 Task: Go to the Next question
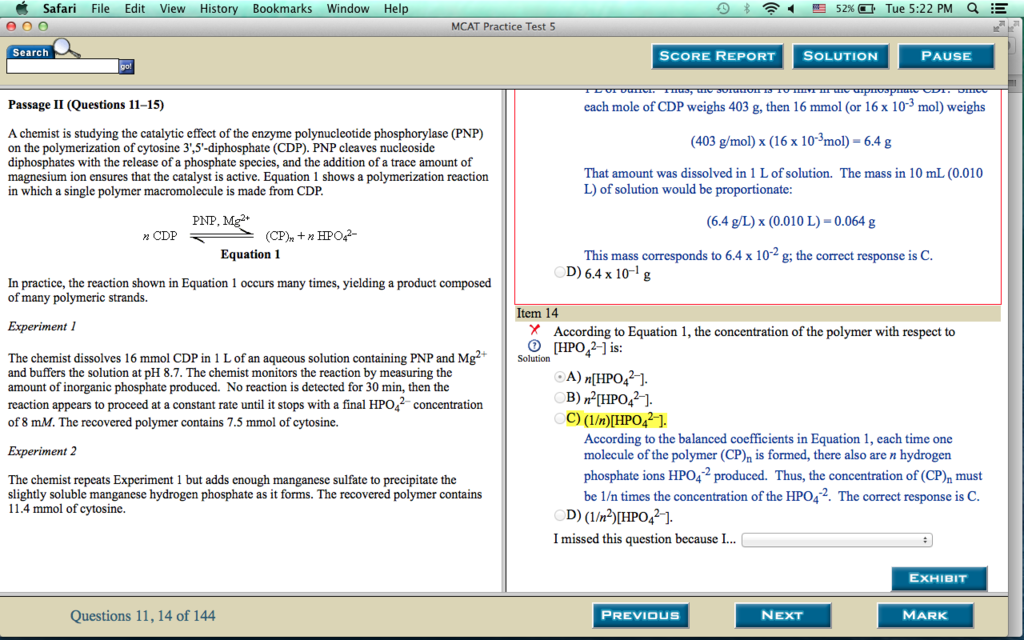782,615
